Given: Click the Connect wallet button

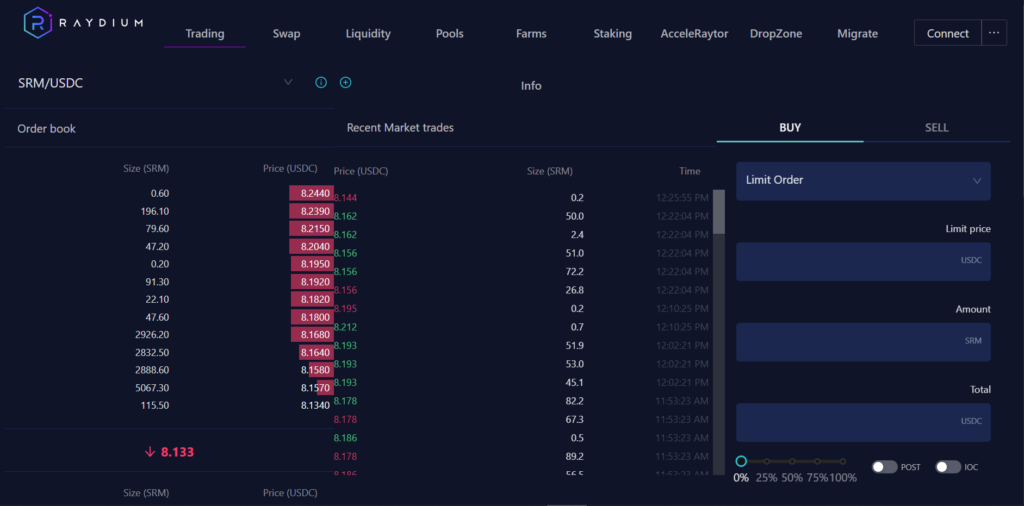Looking at the screenshot, I should pyautogui.click(x=948, y=33).
